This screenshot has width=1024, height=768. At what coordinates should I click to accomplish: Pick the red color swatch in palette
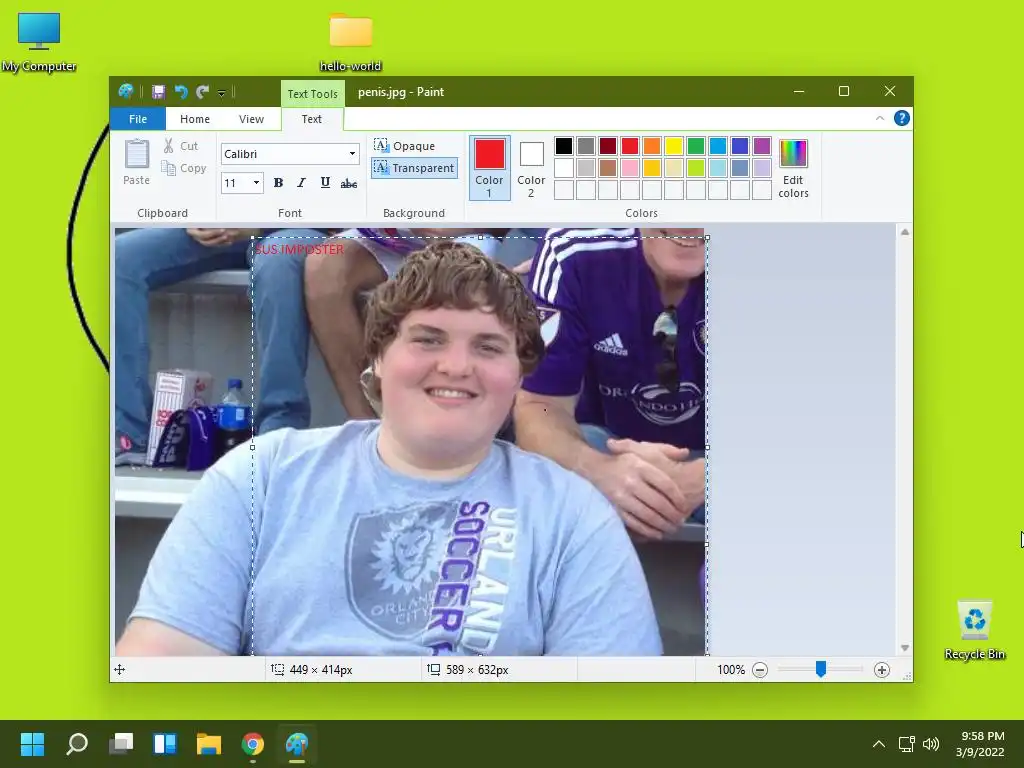coord(630,146)
